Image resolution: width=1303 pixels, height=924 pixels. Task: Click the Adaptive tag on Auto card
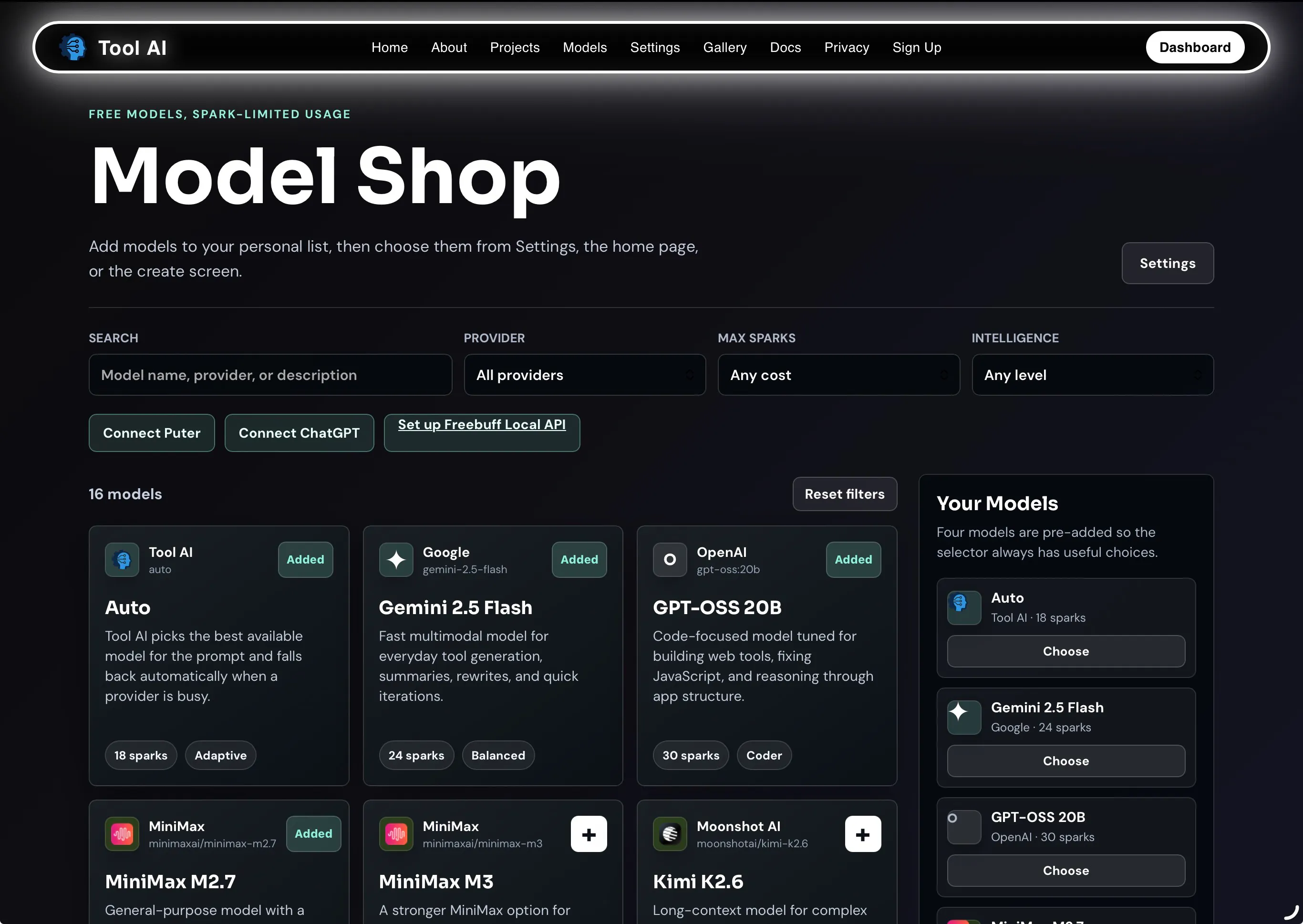[221, 756]
